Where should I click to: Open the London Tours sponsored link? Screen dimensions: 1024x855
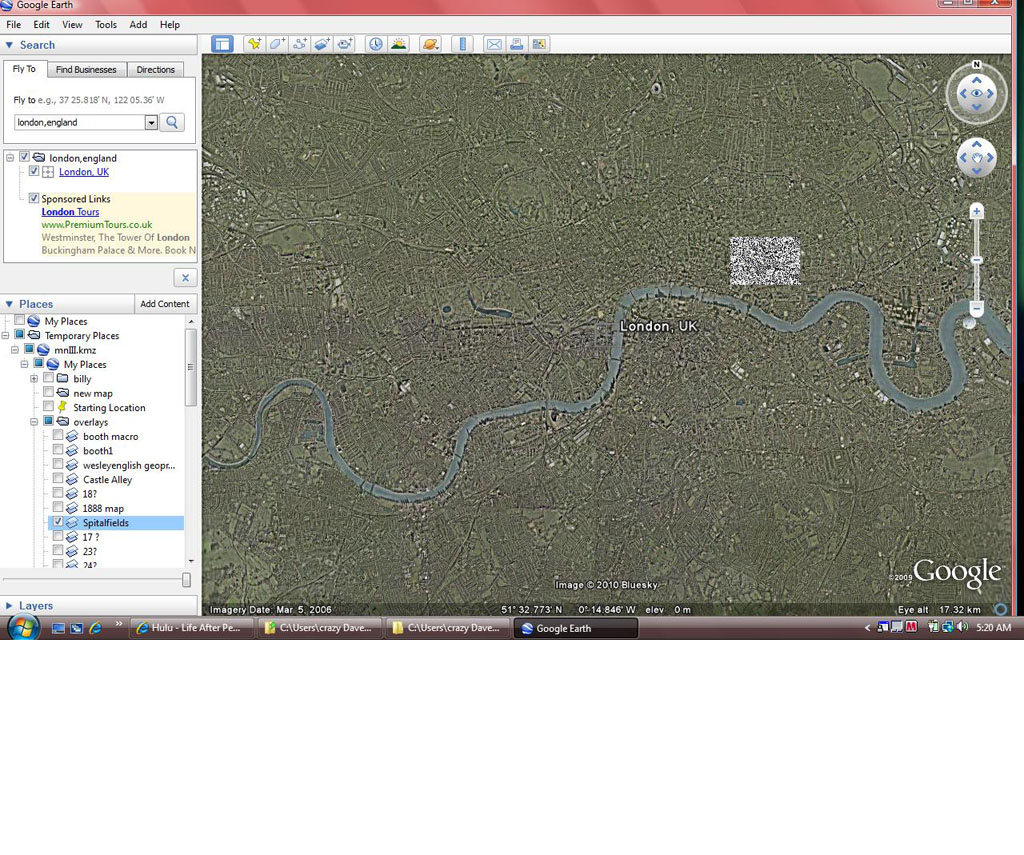click(70, 212)
